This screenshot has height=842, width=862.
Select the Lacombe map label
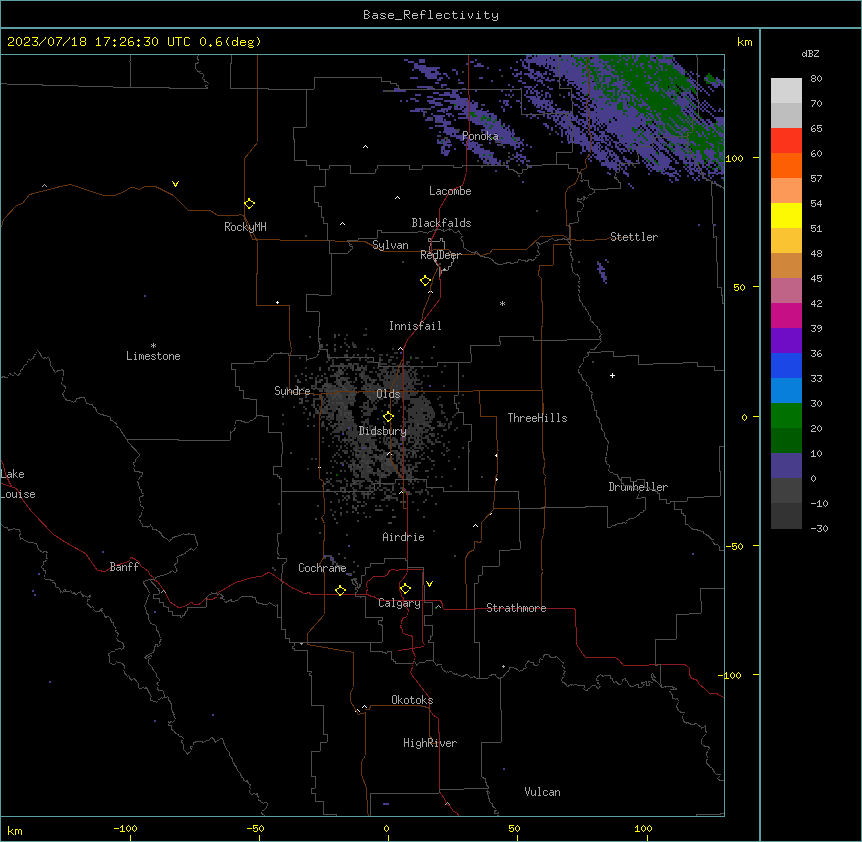tap(450, 191)
